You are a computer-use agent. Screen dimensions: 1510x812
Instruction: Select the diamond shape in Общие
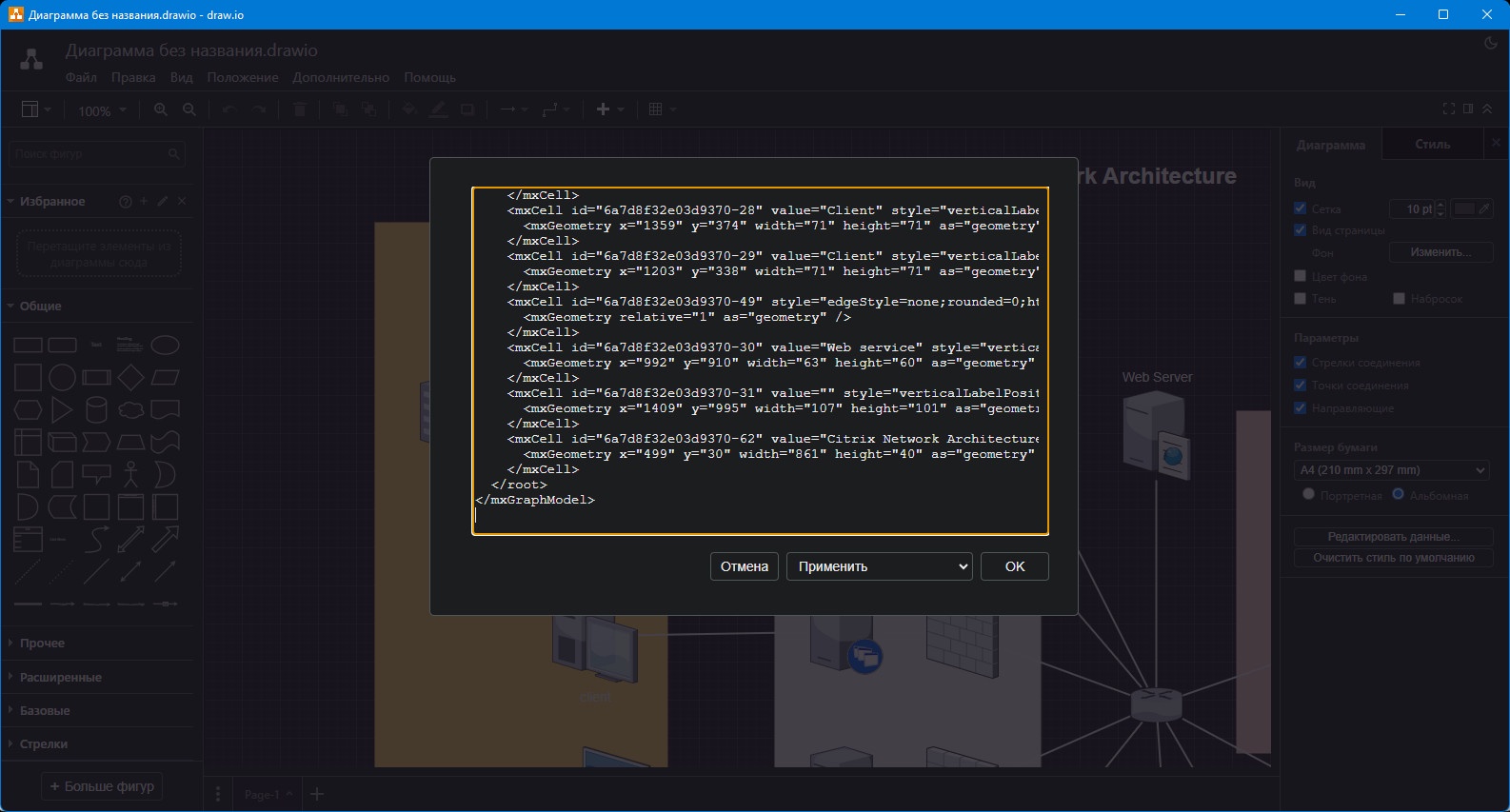pyautogui.click(x=130, y=378)
